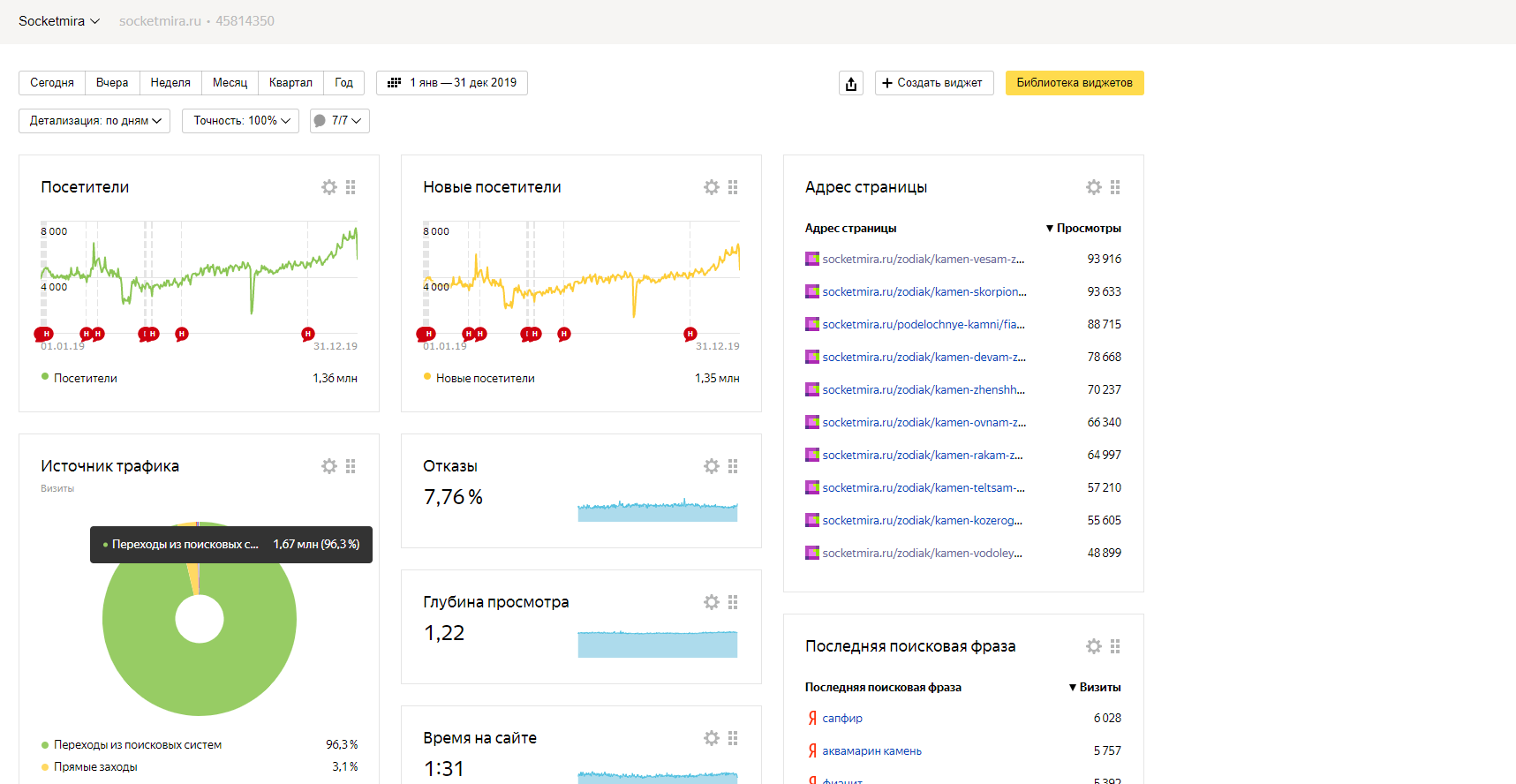Click gear icon on Глубина просмотра widget
Image resolution: width=1516 pixels, height=784 pixels.
[x=712, y=602]
